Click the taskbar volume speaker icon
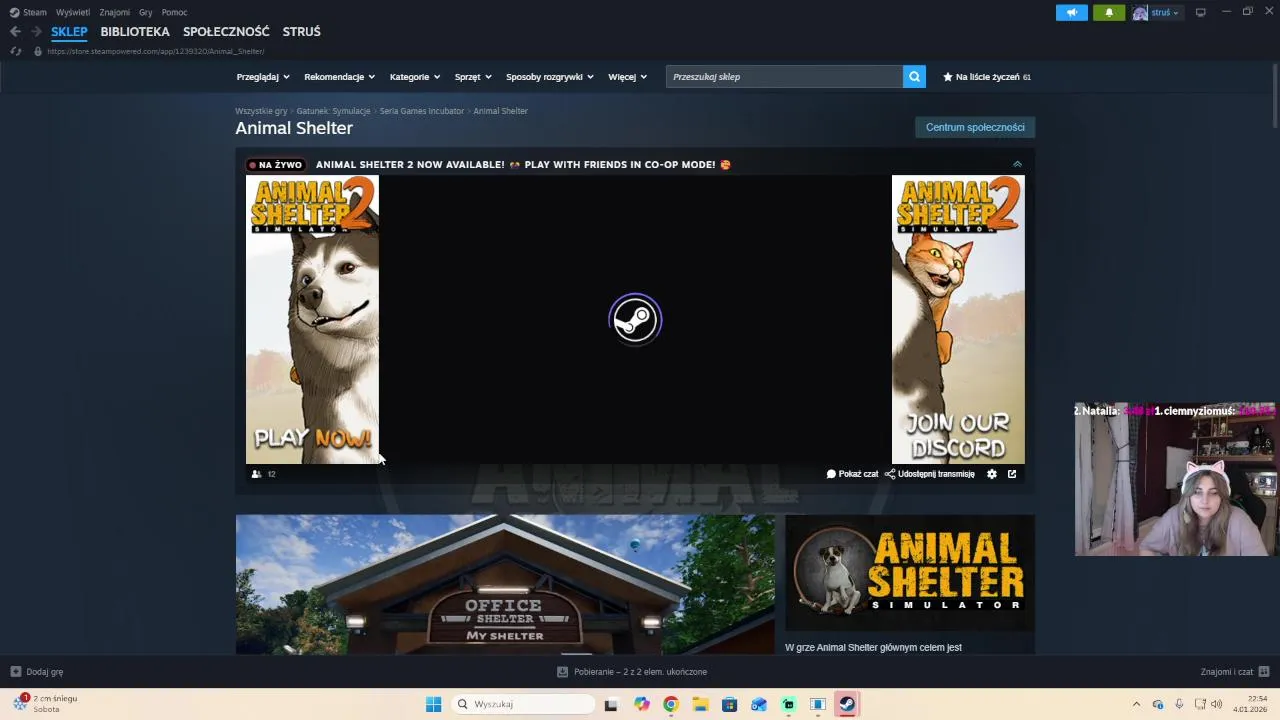 coord(1216,704)
